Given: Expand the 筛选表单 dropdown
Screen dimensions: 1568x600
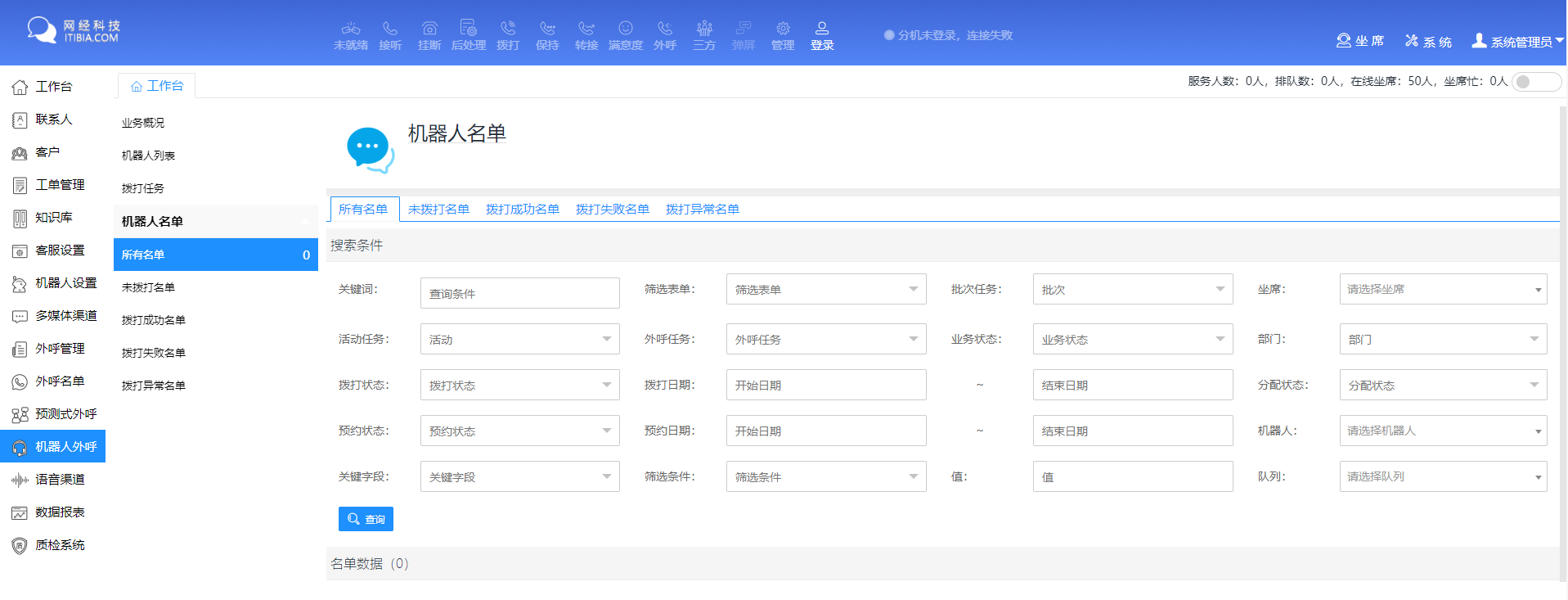Looking at the screenshot, I should tap(825, 289).
